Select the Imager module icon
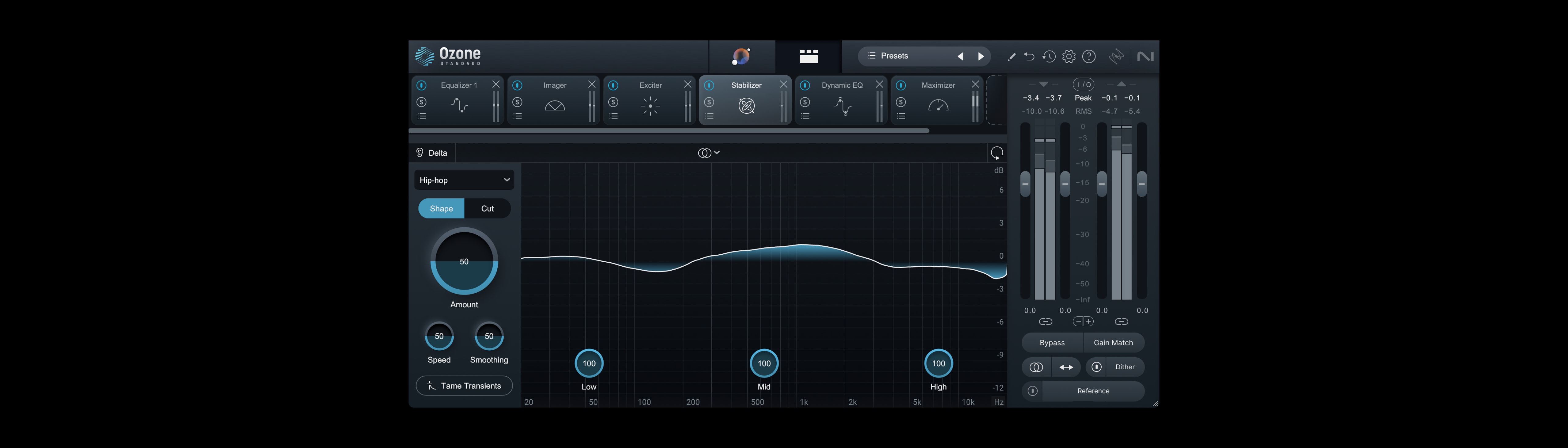 (555, 106)
